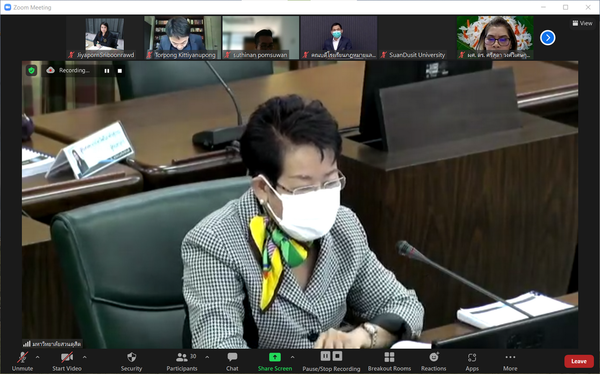The height and width of the screenshot is (374, 600).
Task: Open the Apps panel
Action: [x=472, y=362]
